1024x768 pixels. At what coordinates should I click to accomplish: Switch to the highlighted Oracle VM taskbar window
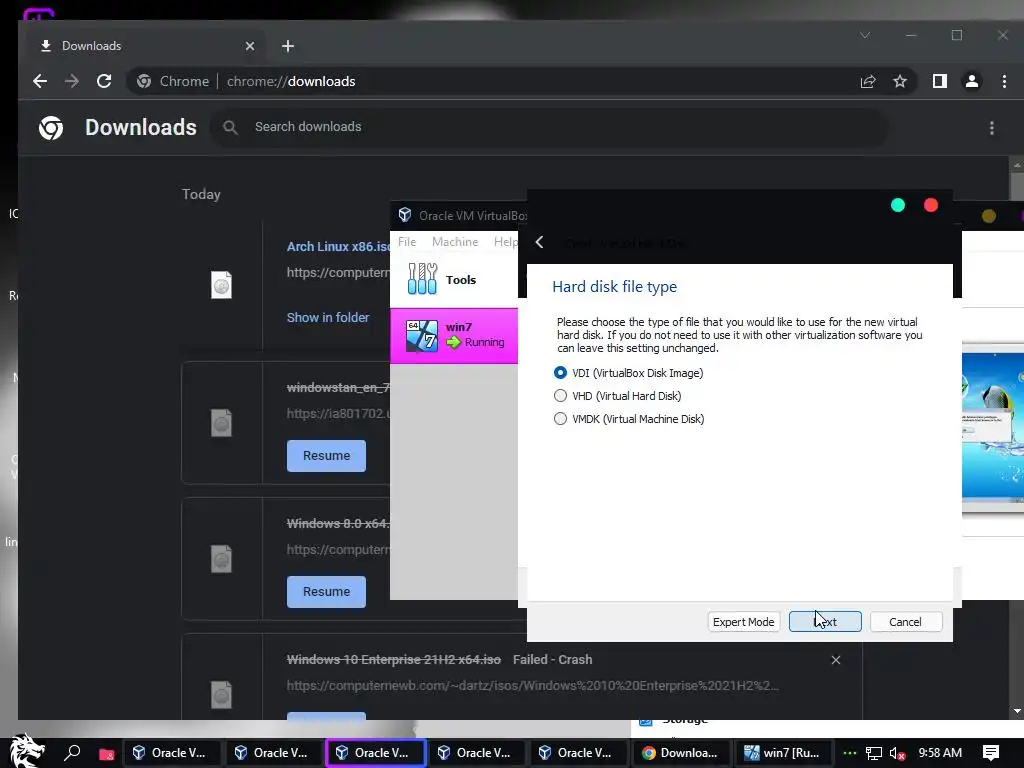point(375,752)
